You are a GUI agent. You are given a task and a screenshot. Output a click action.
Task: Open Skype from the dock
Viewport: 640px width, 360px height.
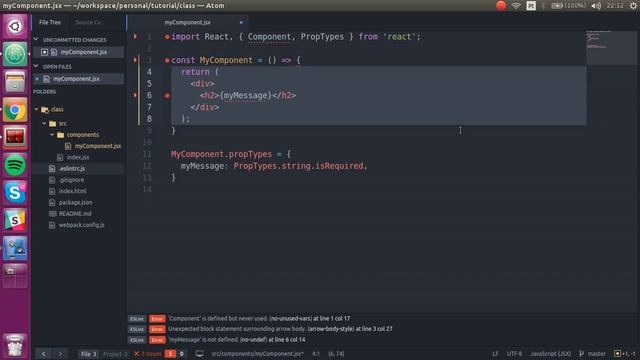pyautogui.click(x=15, y=193)
